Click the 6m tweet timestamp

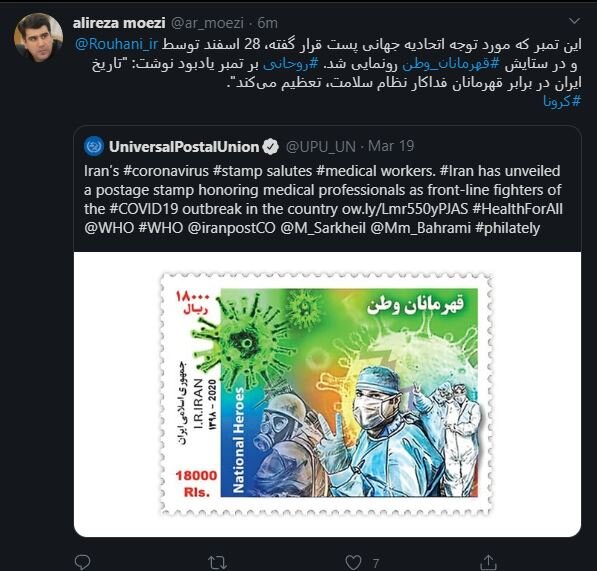(267, 23)
